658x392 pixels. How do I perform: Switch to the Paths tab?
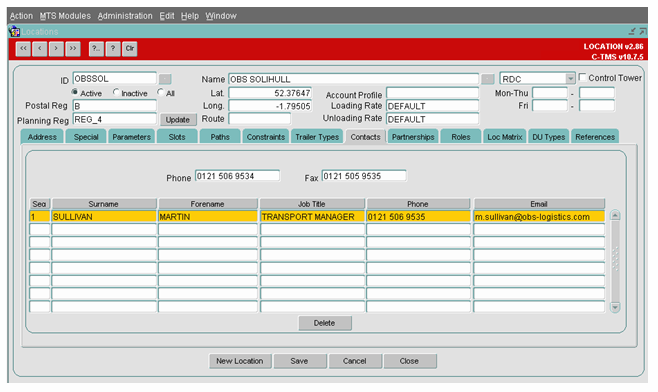[x=220, y=137]
